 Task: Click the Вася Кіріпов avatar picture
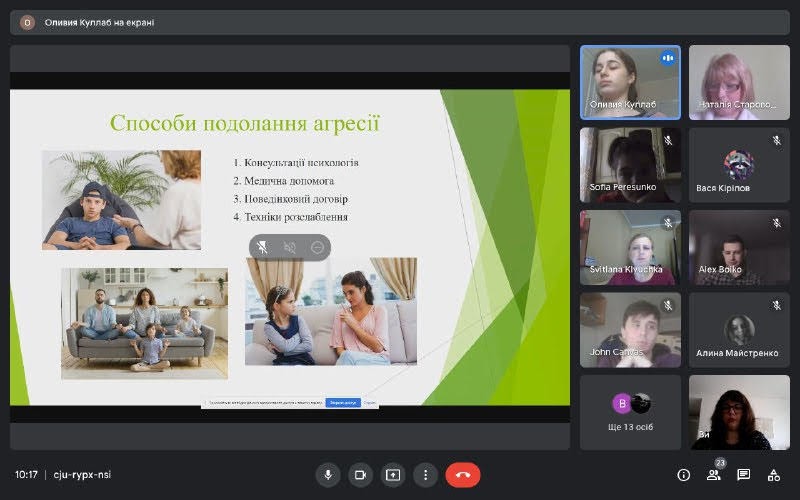click(738, 164)
